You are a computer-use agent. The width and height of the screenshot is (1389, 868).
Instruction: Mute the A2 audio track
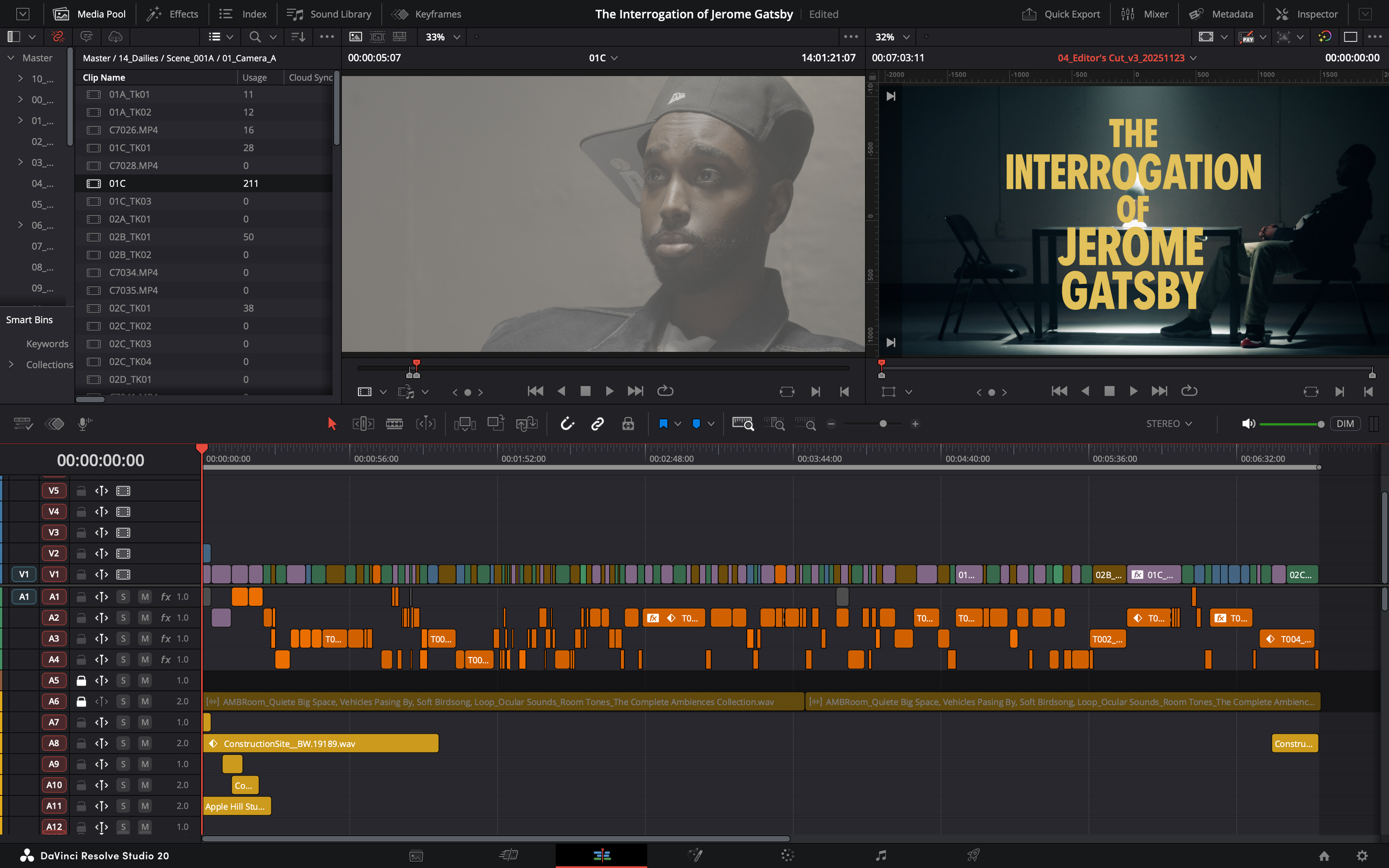pyautogui.click(x=144, y=618)
